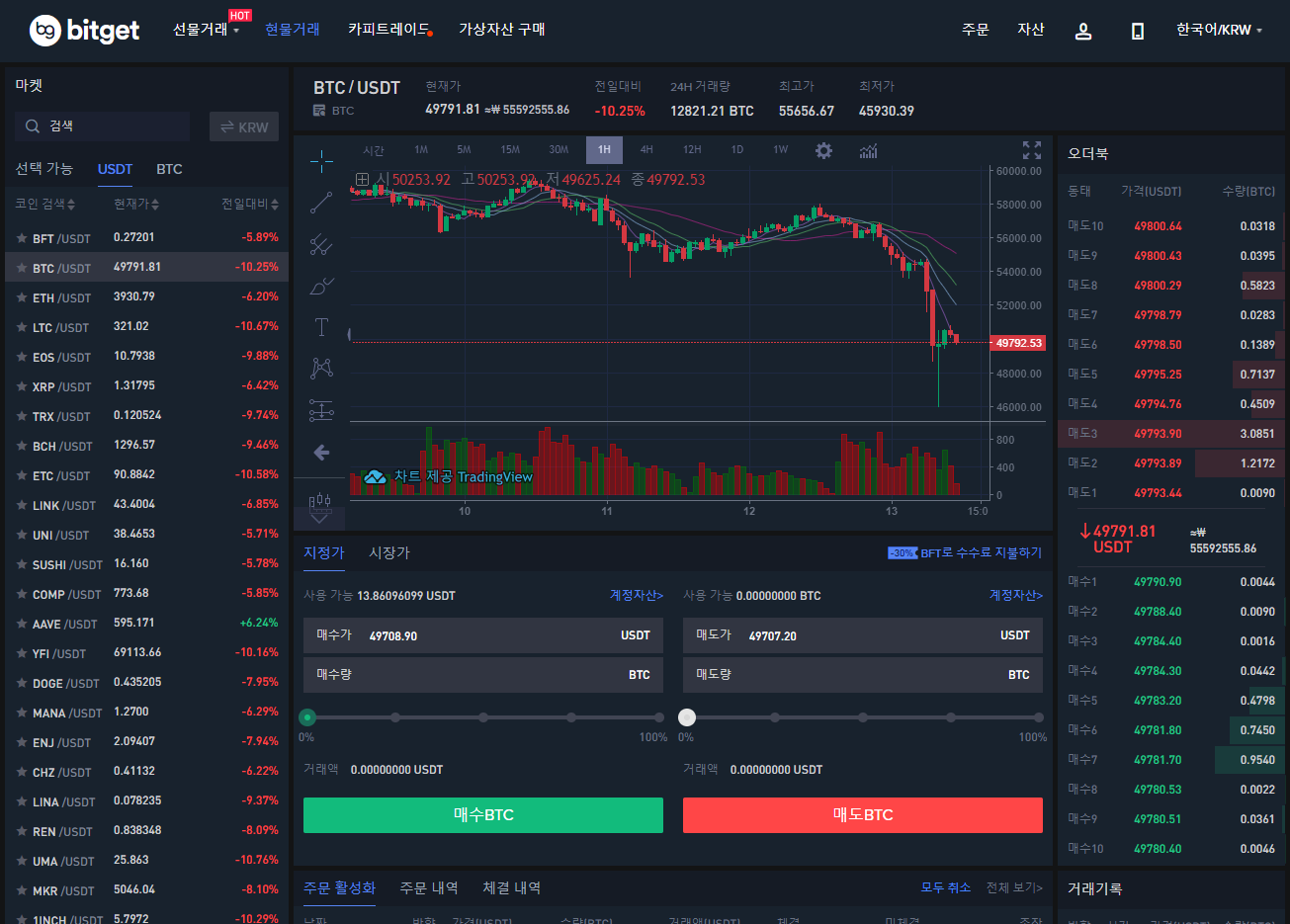
Task: Open 가상자산 구매 menu item
Action: pyautogui.click(x=502, y=30)
